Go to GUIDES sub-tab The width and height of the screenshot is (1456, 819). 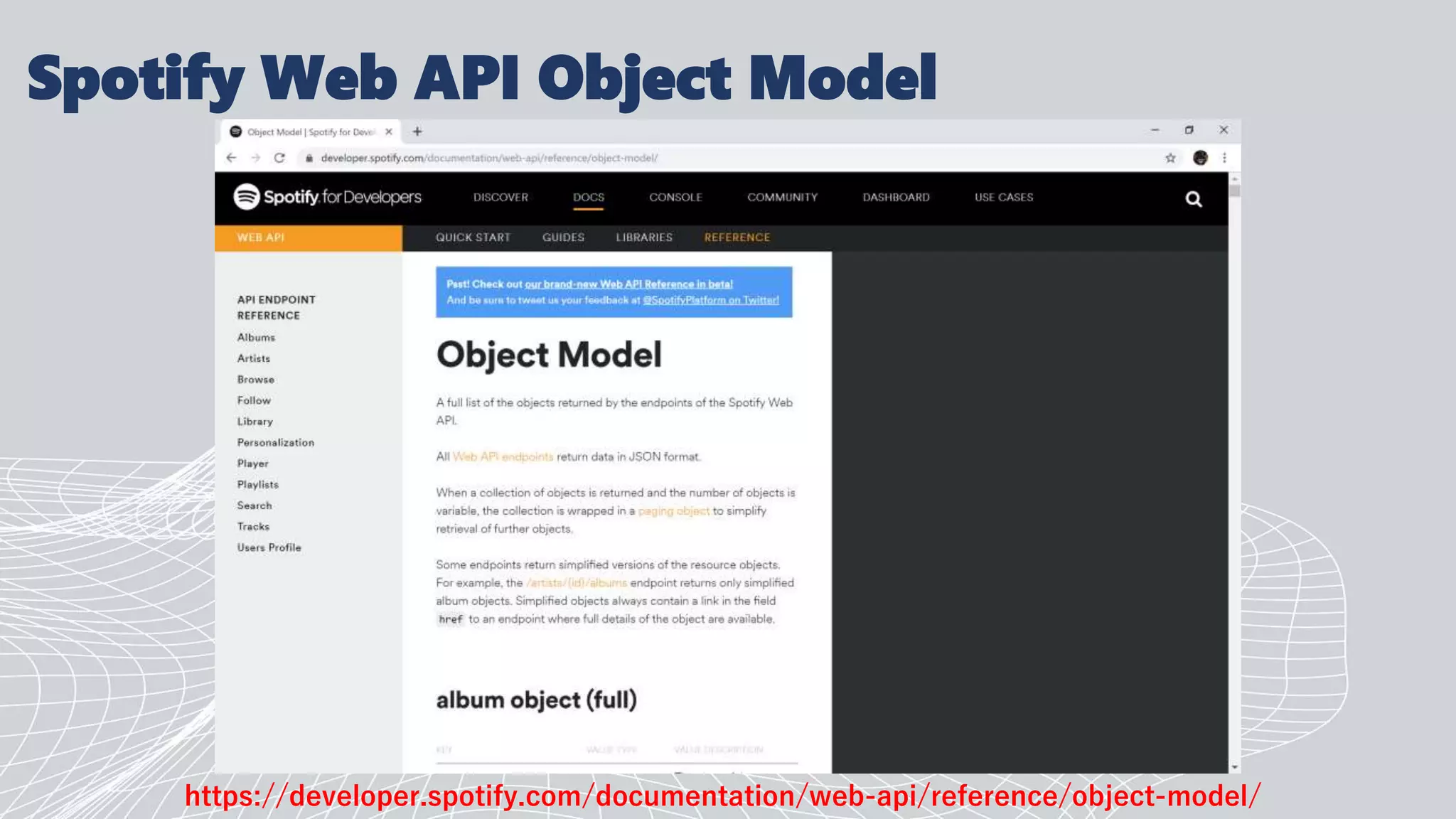pyautogui.click(x=563, y=237)
